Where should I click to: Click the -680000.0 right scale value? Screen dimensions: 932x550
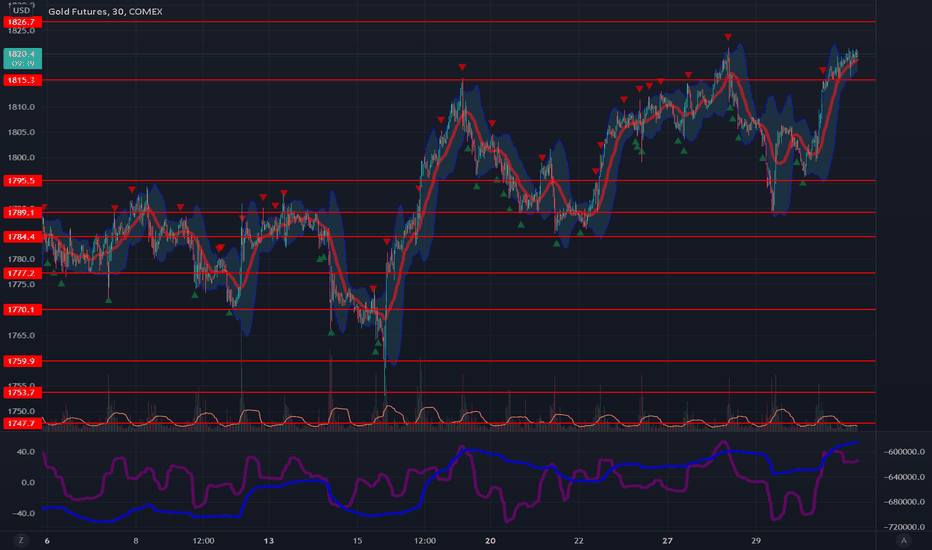pos(904,502)
